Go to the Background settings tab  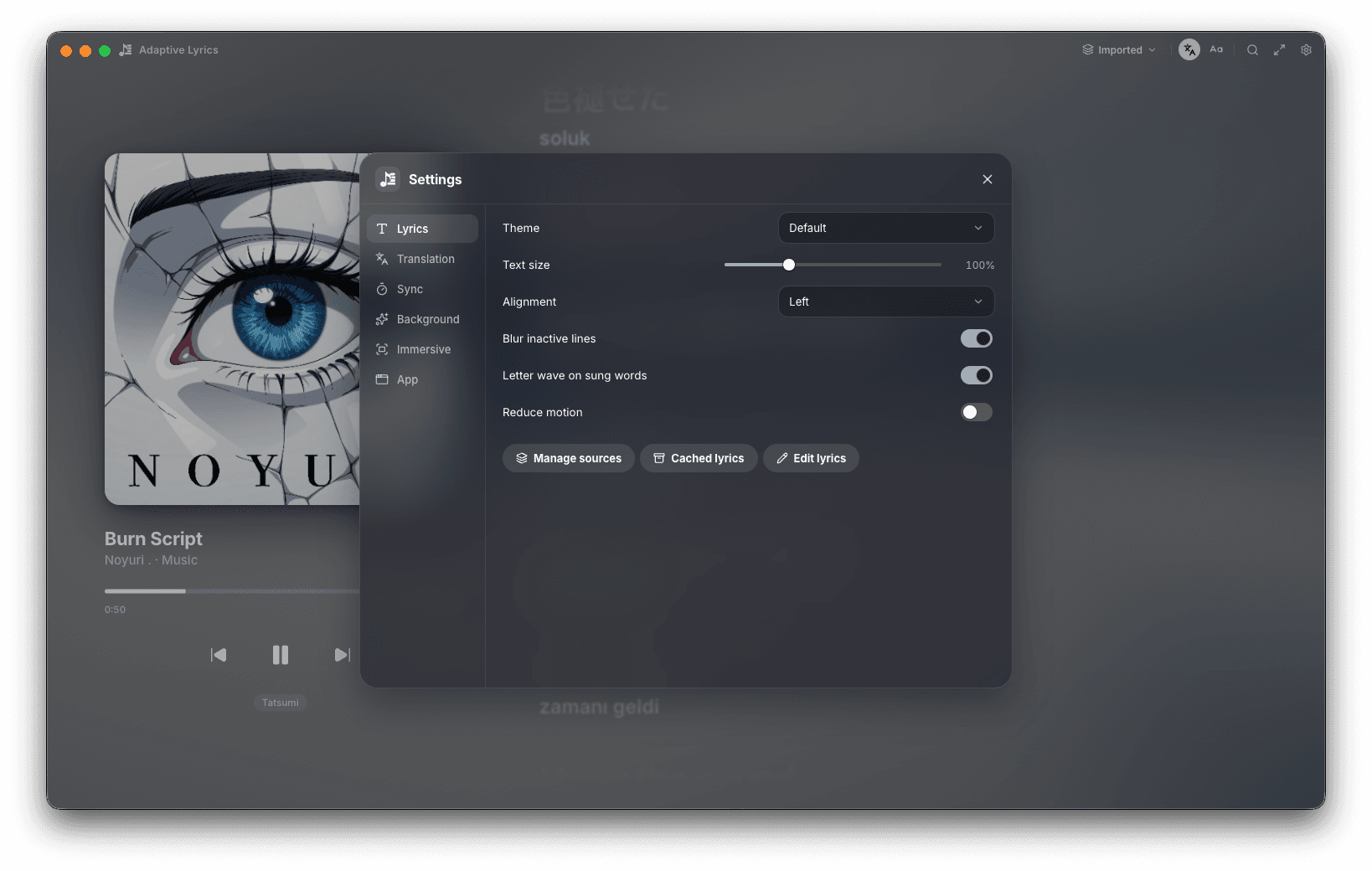click(x=422, y=319)
